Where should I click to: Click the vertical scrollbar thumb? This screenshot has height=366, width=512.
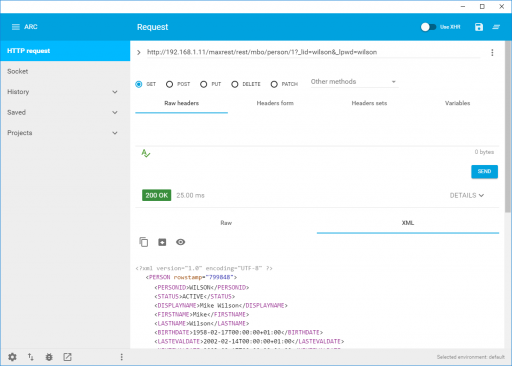point(508,127)
